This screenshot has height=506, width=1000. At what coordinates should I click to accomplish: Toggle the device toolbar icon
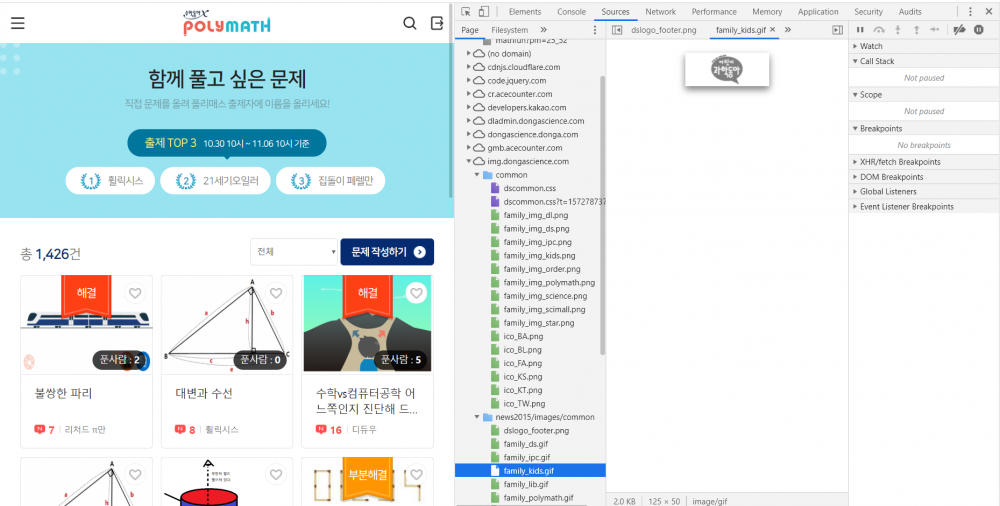coord(484,11)
